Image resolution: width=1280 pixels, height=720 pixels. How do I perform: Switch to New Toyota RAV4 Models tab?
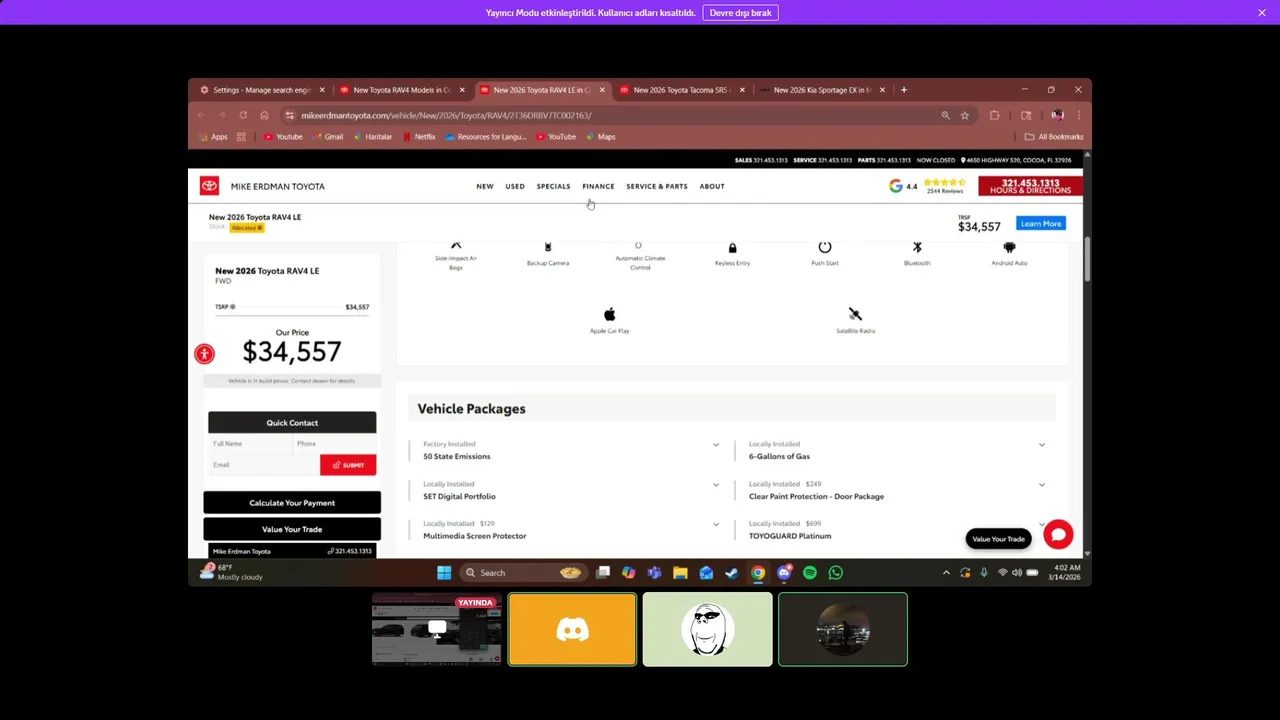(402, 90)
